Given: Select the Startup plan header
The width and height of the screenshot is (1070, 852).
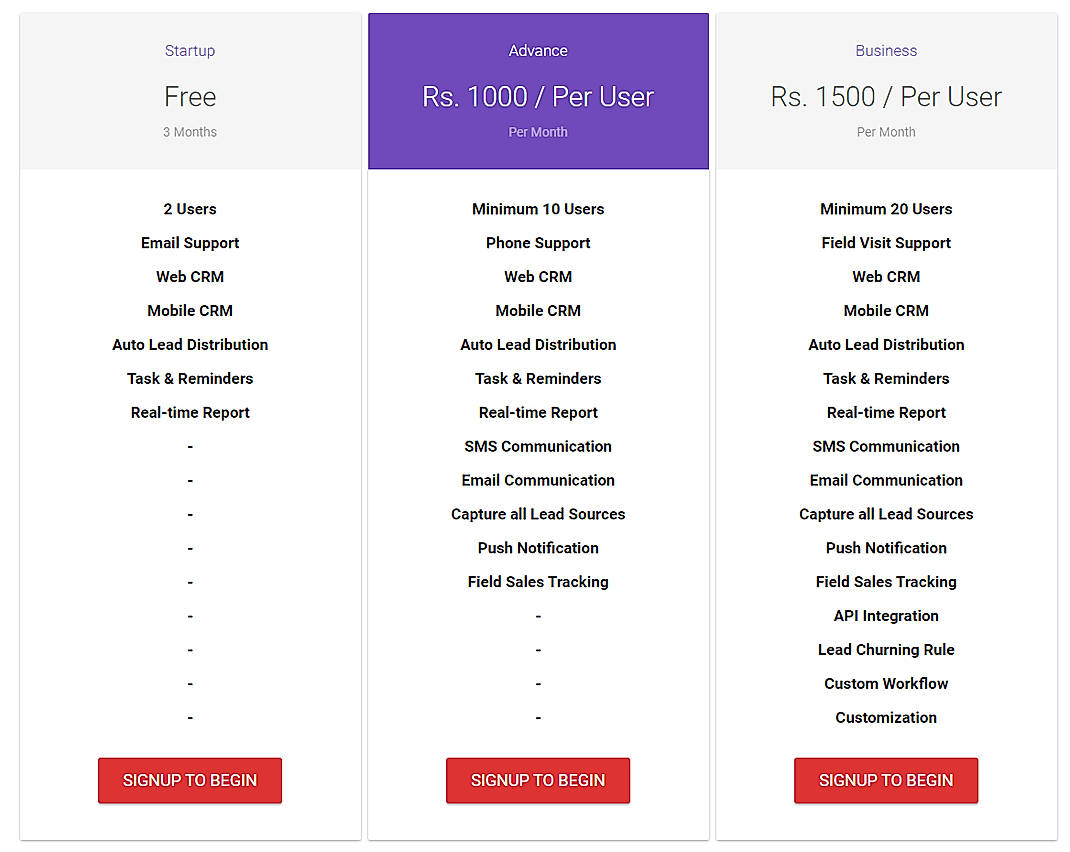Looking at the screenshot, I should [190, 50].
